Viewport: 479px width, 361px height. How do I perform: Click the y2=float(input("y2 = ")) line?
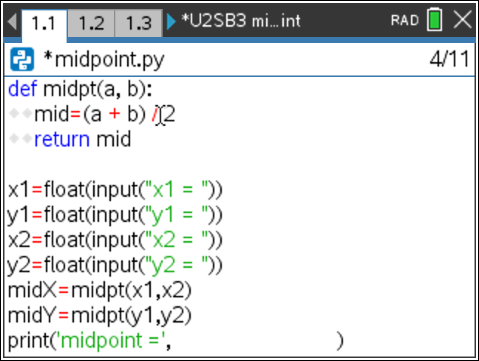[x=115, y=265]
